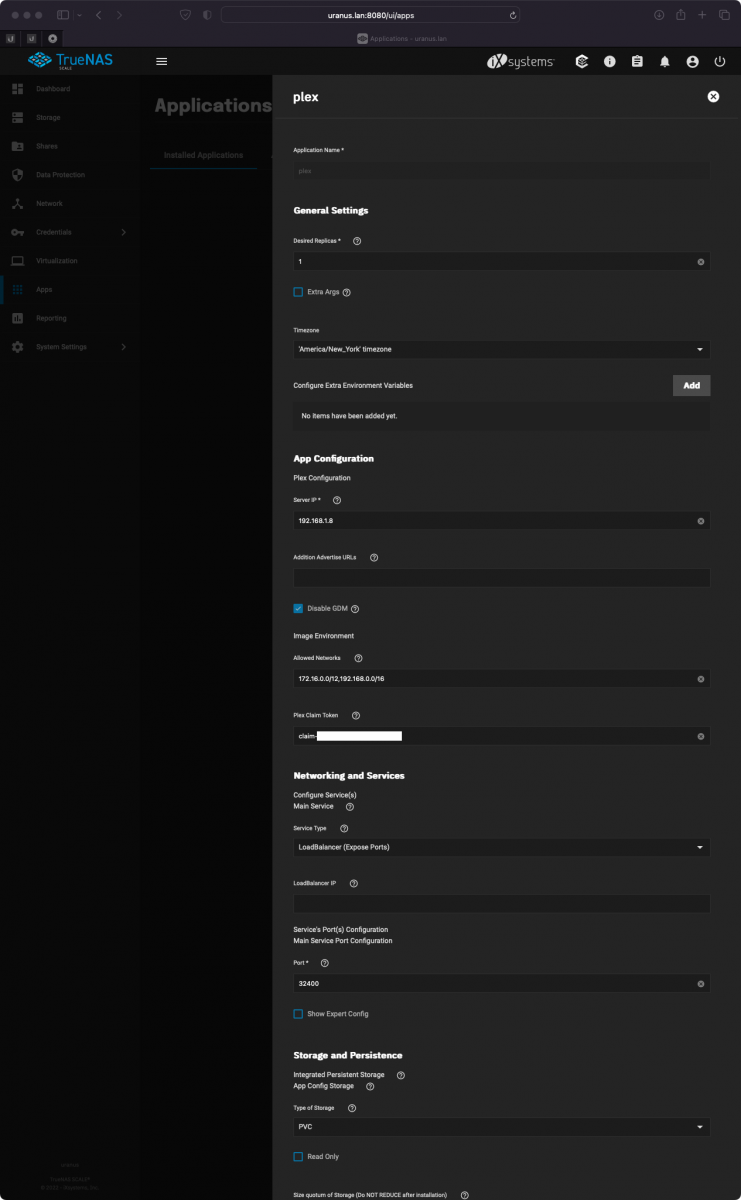Open a new Safari tab

click(702, 15)
